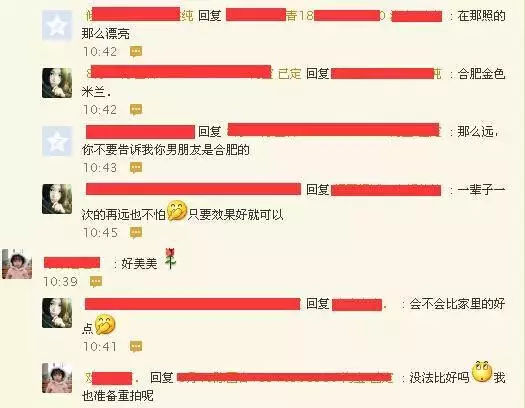Click the 10:45 timestamp
Viewport: 525px width, 408px height.
(100, 233)
